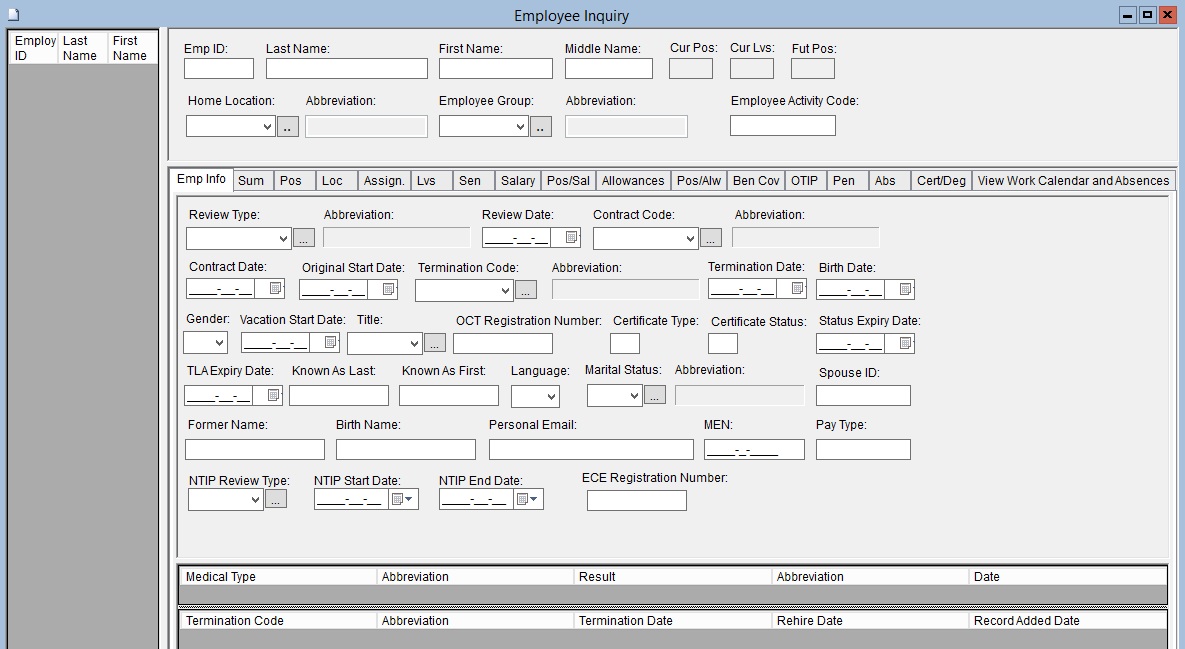Image resolution: width=1185 pixels, height=649 pixels.
Task: Switch to the Salary tab
Action: coord(518,181)
